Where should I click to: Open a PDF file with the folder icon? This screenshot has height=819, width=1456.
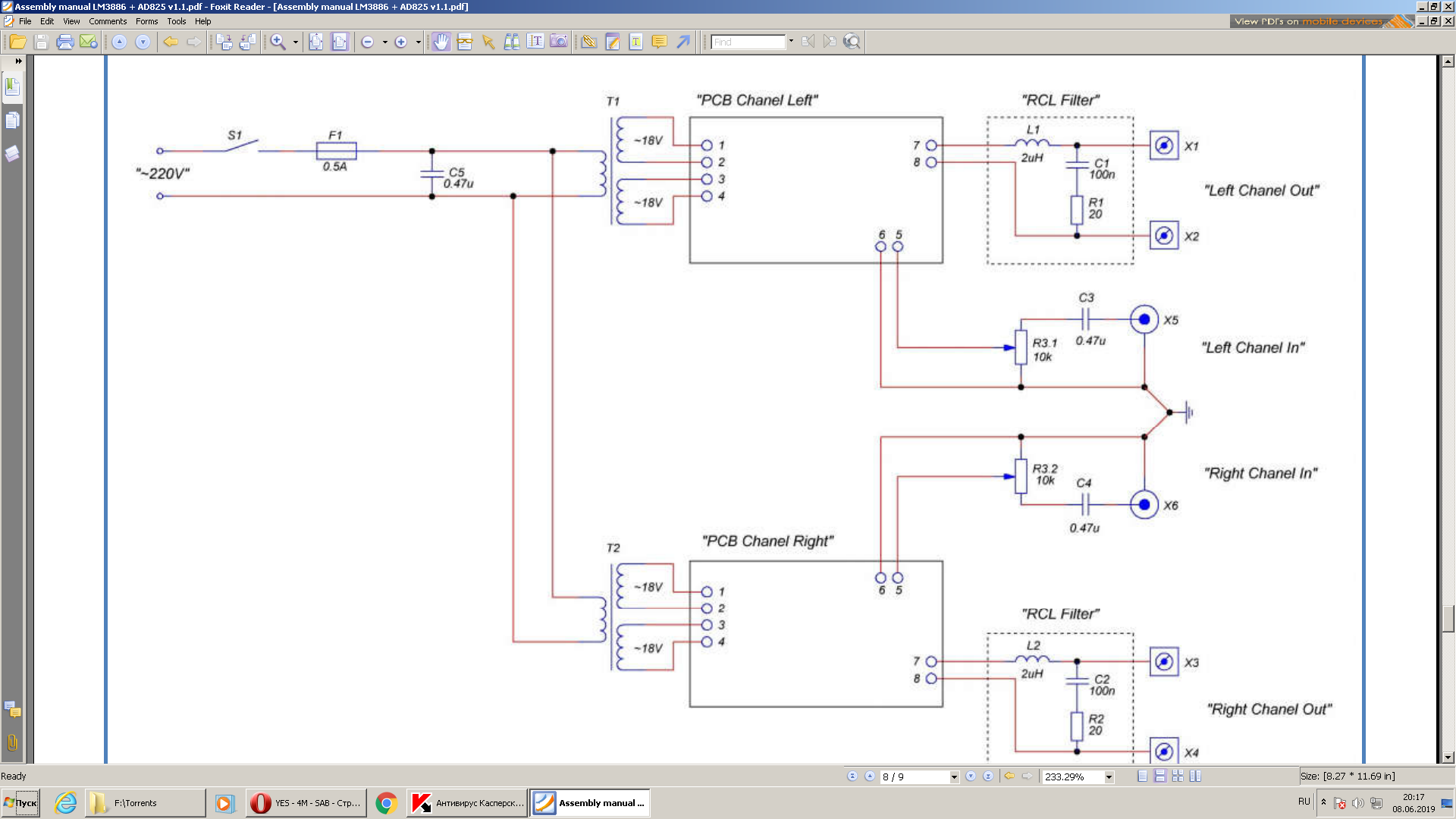click(18, 42)
